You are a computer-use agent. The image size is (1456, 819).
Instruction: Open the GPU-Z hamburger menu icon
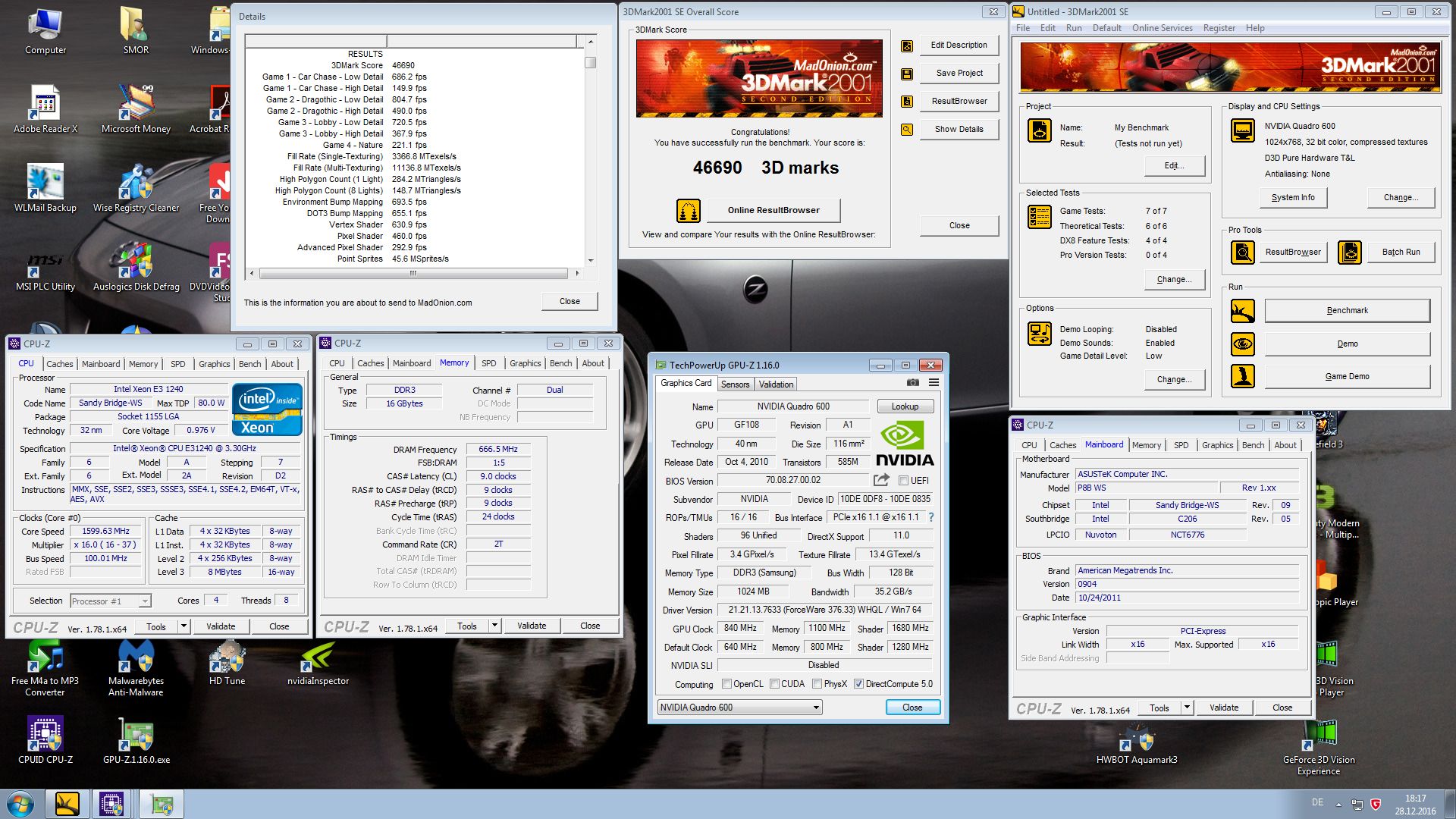934,383
